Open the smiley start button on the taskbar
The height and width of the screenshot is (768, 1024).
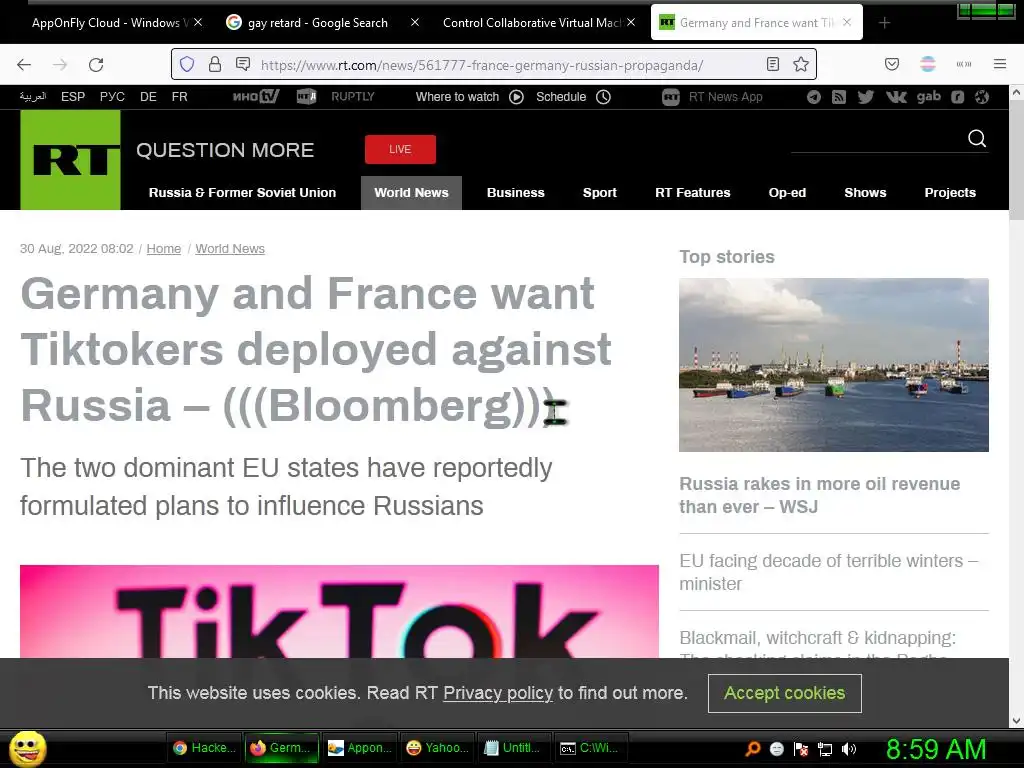28,748
